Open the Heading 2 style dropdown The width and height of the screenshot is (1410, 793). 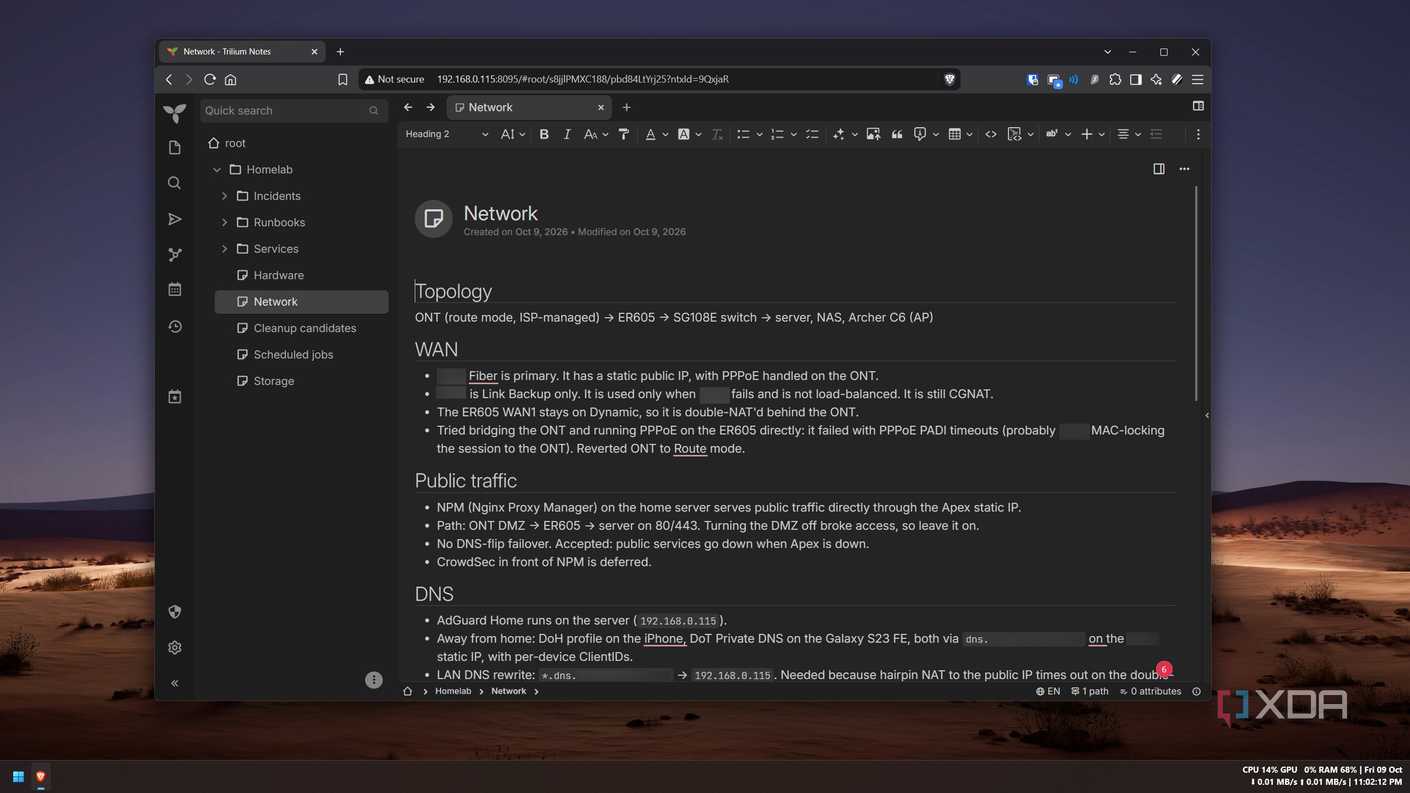tap(447, 134)
